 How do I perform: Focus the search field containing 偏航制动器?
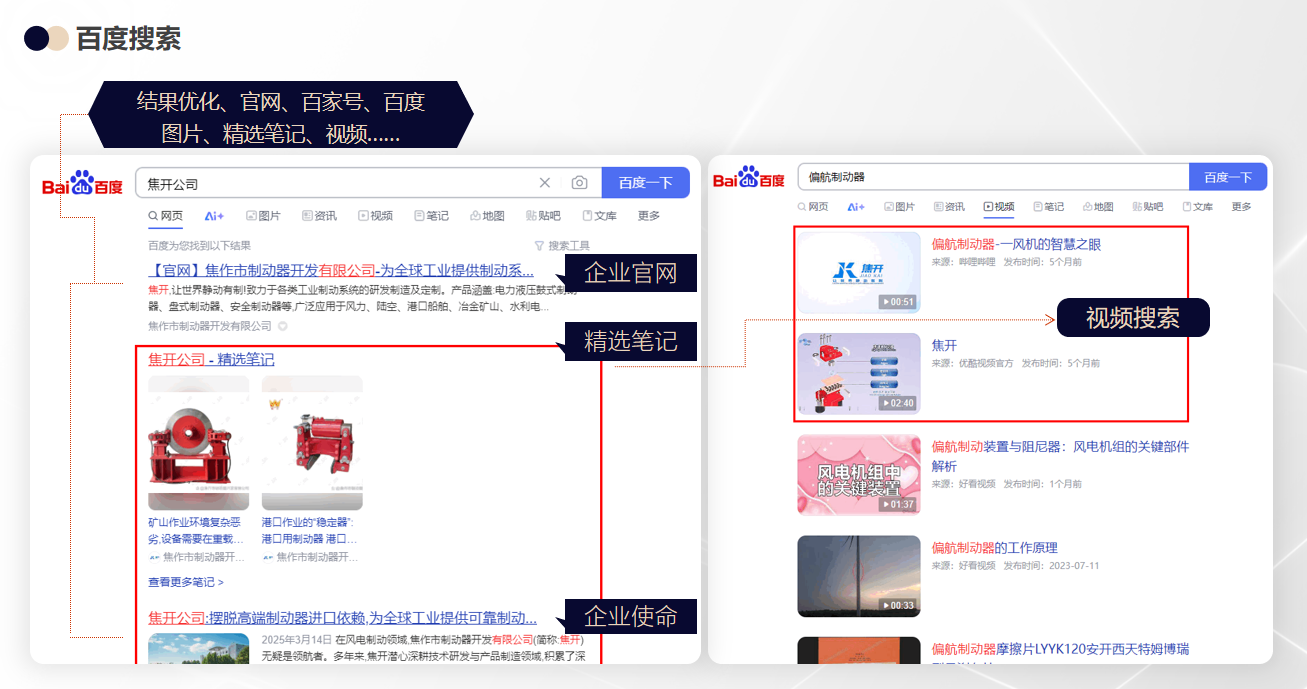point(993,177)
